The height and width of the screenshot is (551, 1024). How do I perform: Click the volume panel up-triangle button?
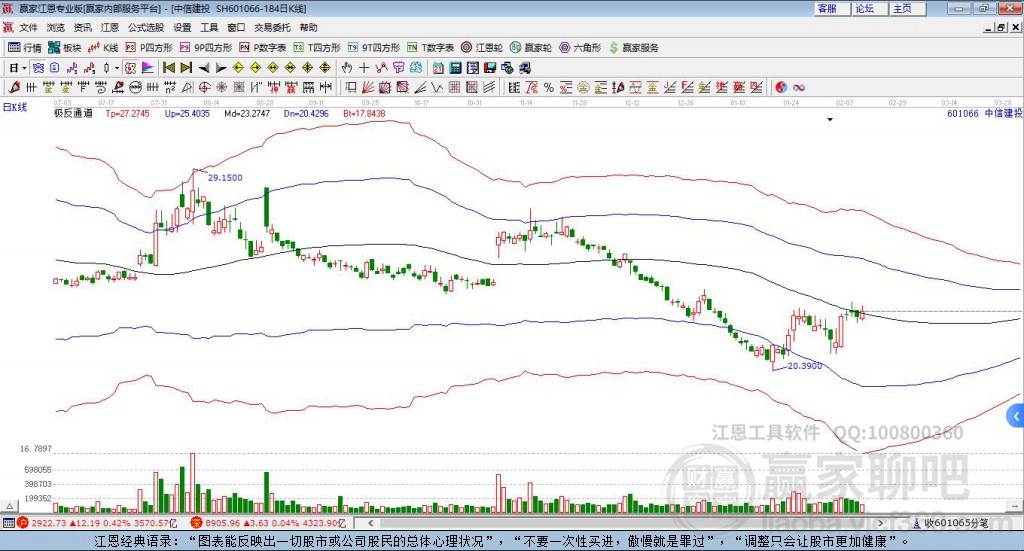(x=9, y=506)
